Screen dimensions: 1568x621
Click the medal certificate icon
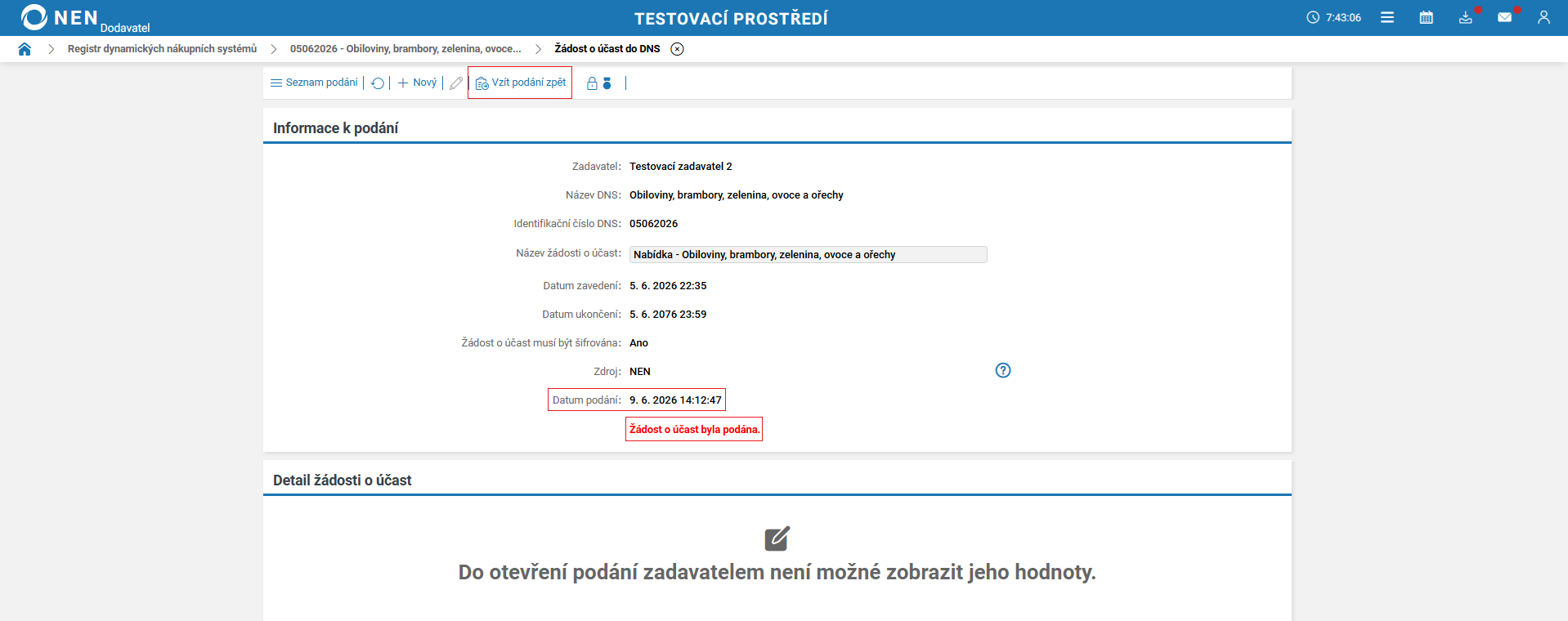pos(607,83)
